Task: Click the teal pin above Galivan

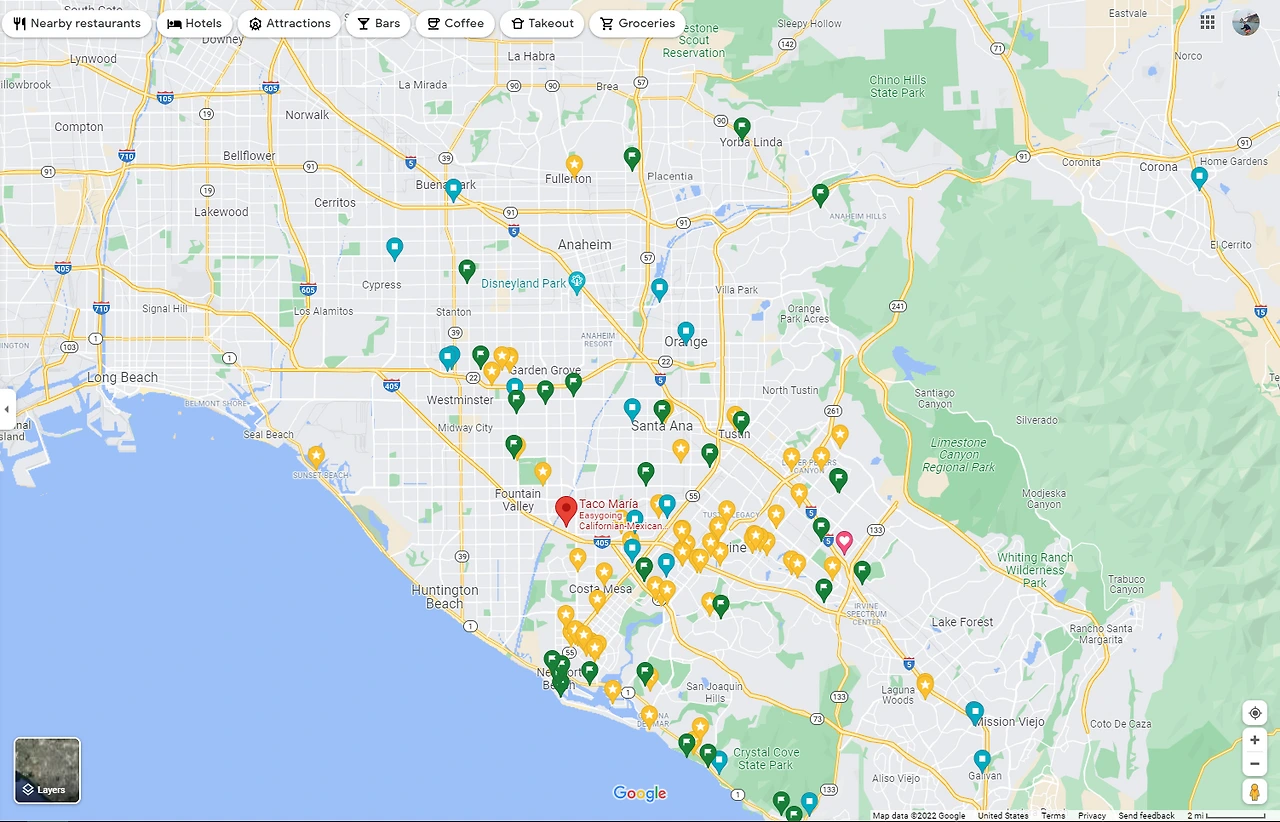Action: click(x=983, y=760)
